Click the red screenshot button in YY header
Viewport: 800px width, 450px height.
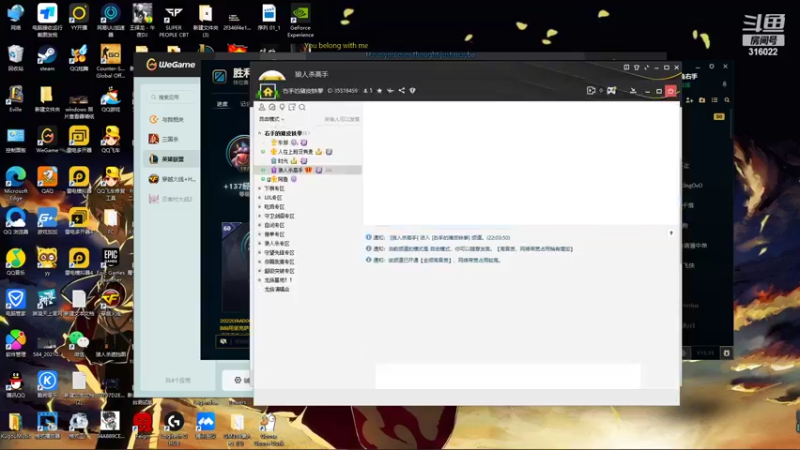click(x=670, y=91)
